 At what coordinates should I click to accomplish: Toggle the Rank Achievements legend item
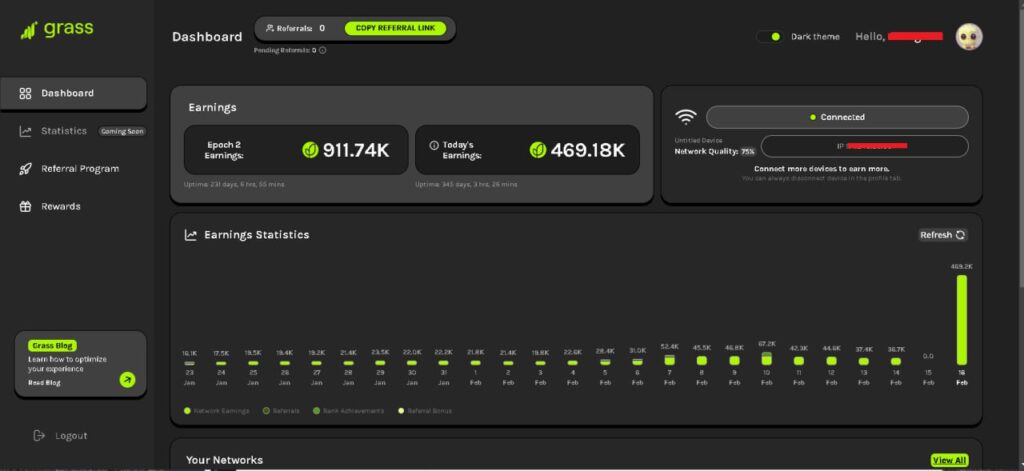349,411
